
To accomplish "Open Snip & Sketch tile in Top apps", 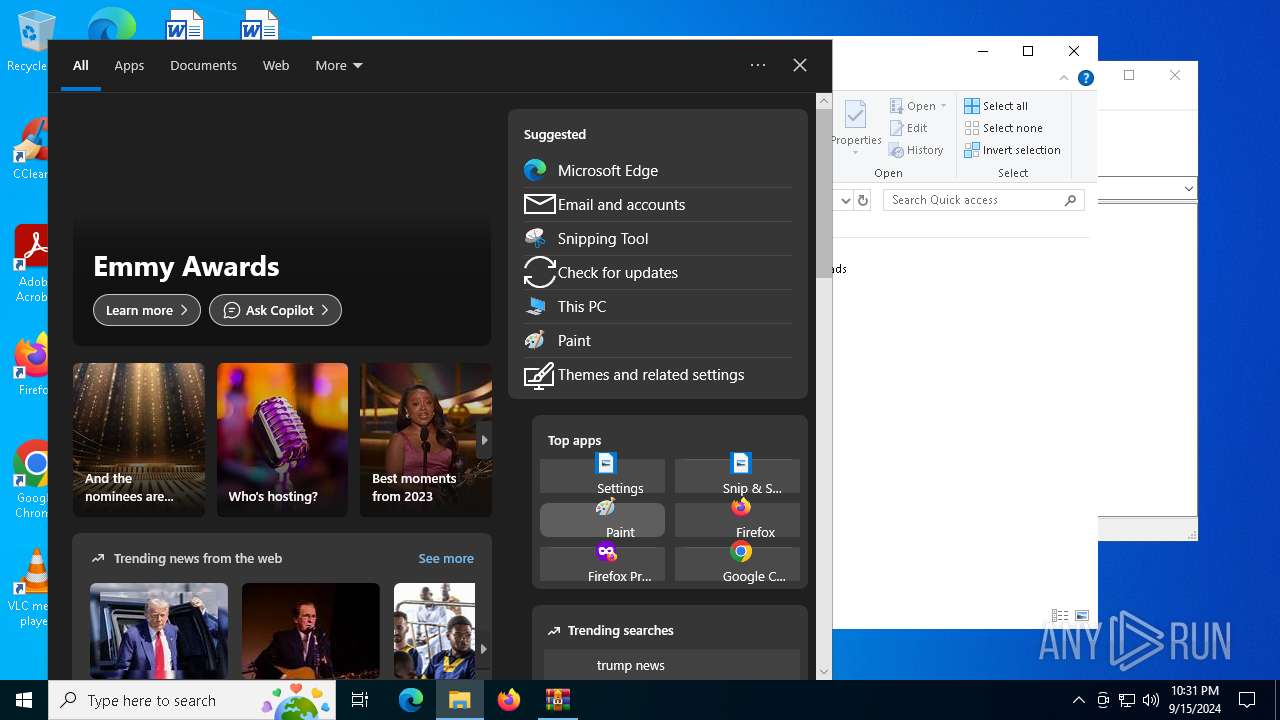I will [x=737, y=476].
